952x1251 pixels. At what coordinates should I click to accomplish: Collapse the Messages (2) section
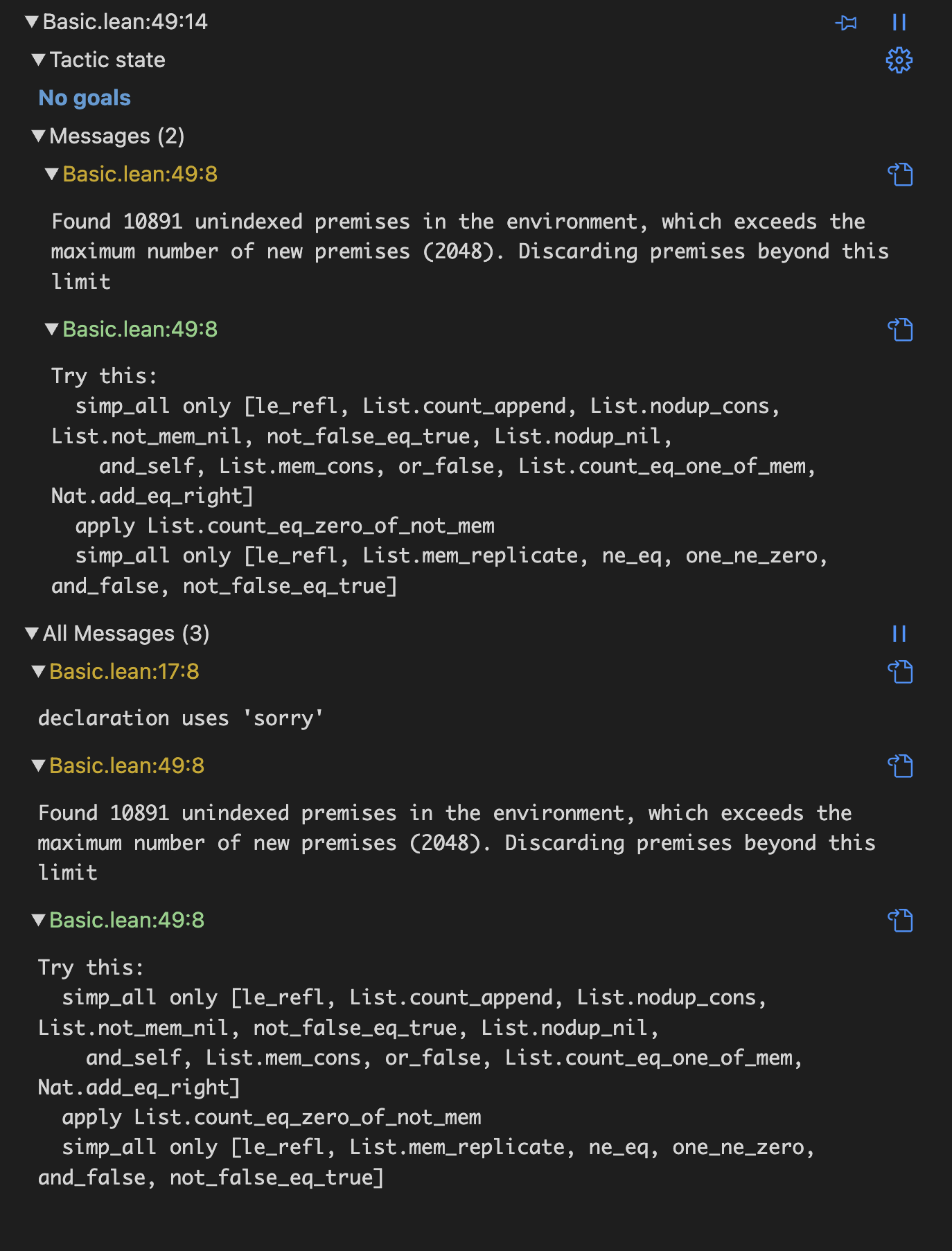[x=39, y=136]
